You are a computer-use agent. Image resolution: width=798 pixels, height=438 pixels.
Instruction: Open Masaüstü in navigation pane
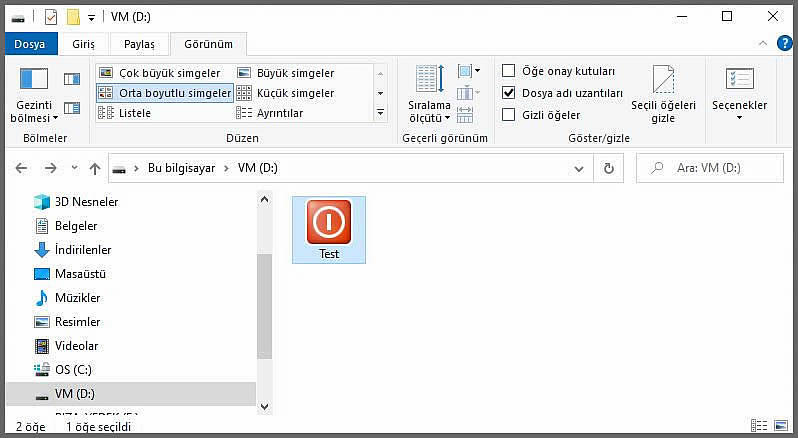pyautogui.click(x=69, y=274)
